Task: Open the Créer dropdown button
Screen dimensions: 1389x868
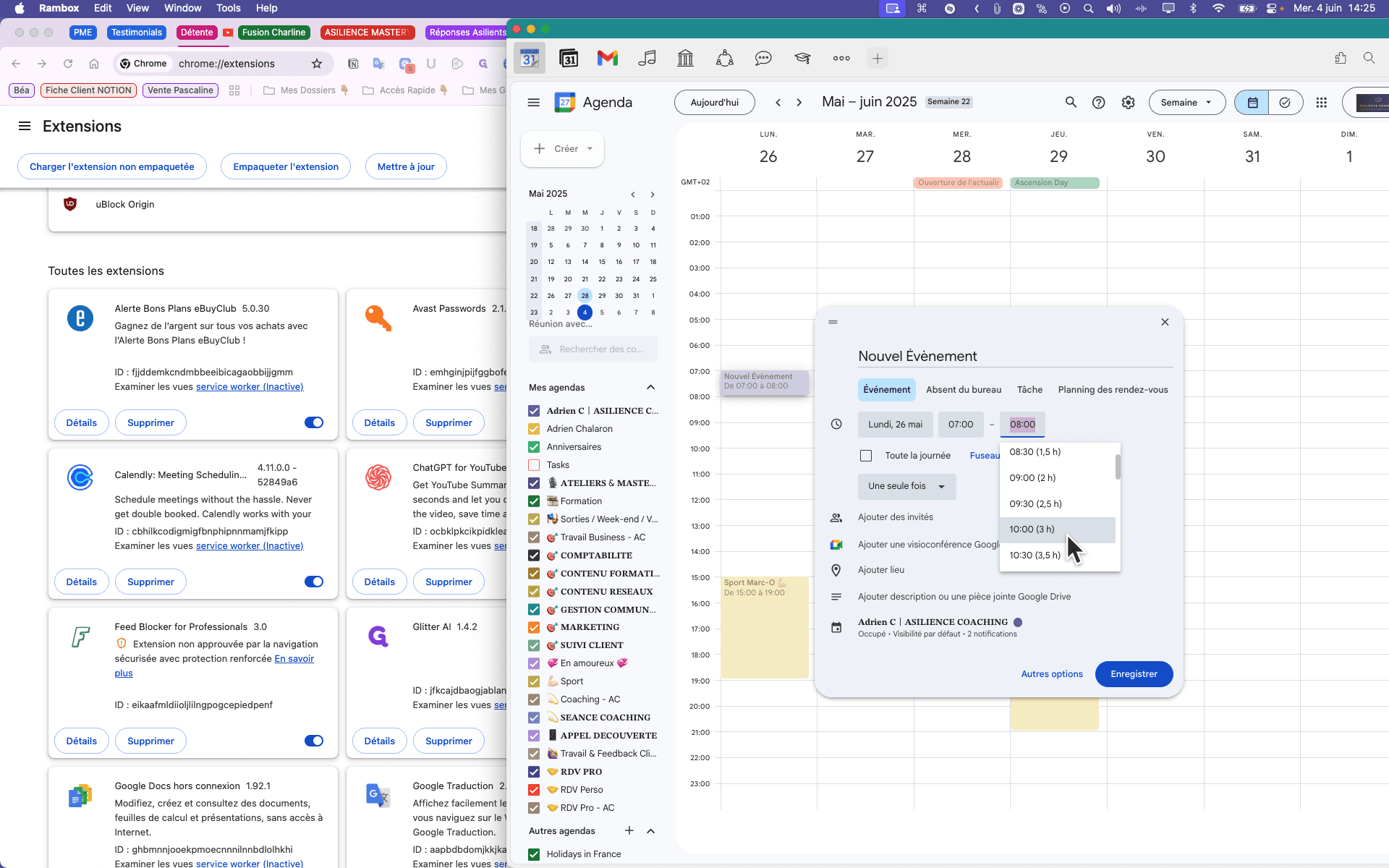Action: tap(563, 149)
